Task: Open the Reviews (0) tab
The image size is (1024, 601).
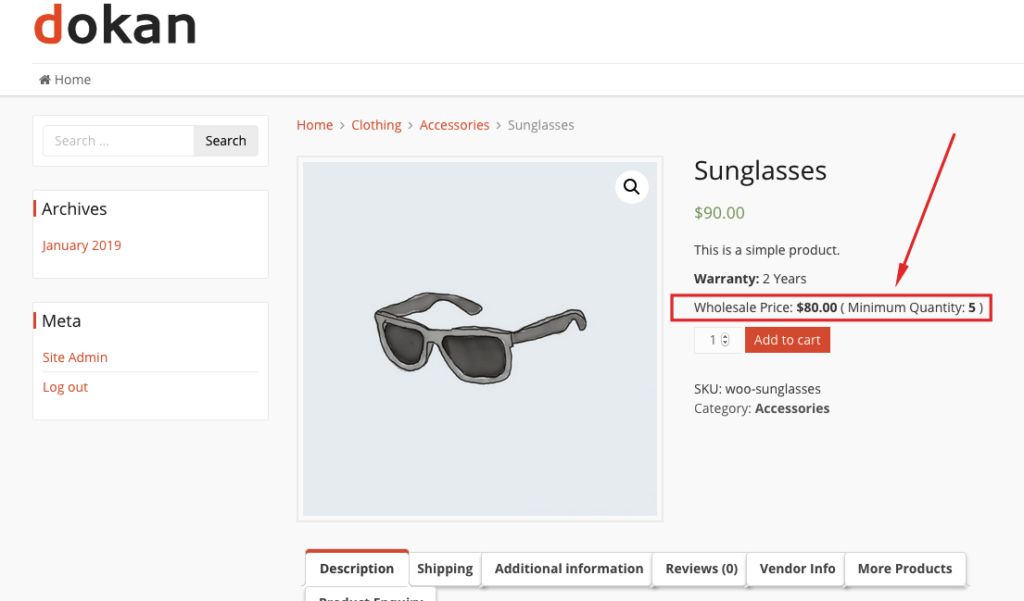Action: point(701,568)
